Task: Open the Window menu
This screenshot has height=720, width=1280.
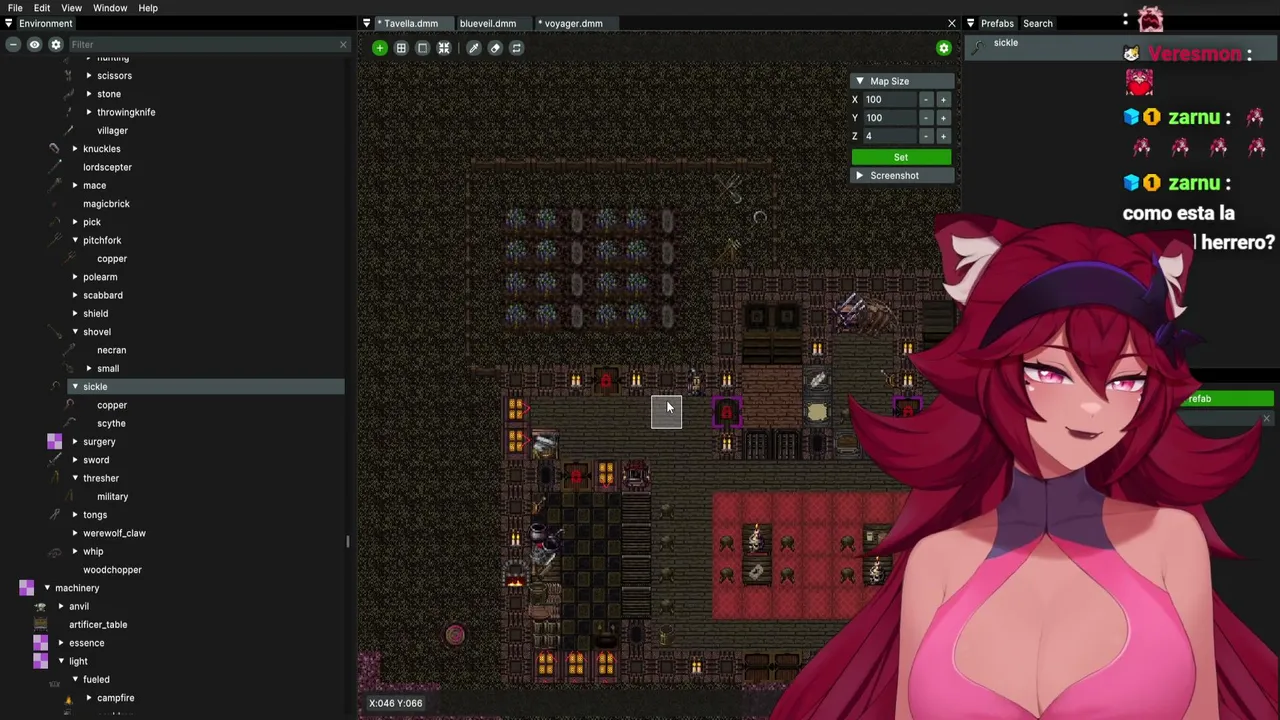Action: (x=110, y=8)
